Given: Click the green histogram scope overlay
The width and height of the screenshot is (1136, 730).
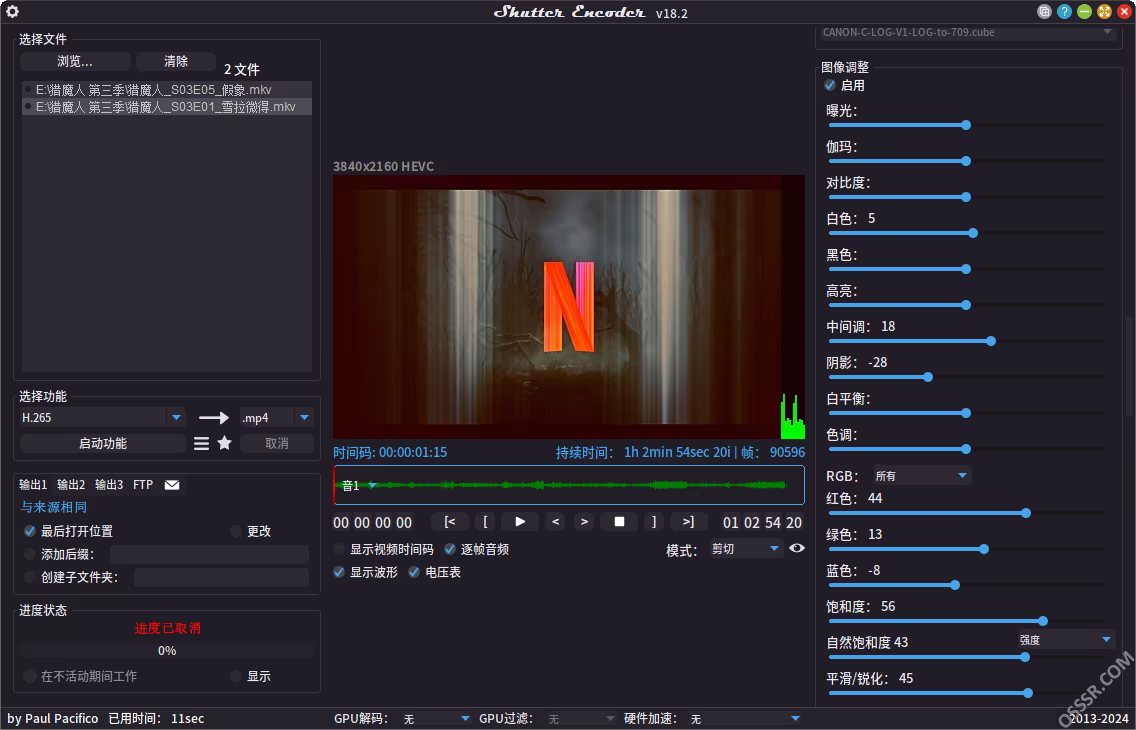Looking at the screenshot, I should tap(793, 416).
